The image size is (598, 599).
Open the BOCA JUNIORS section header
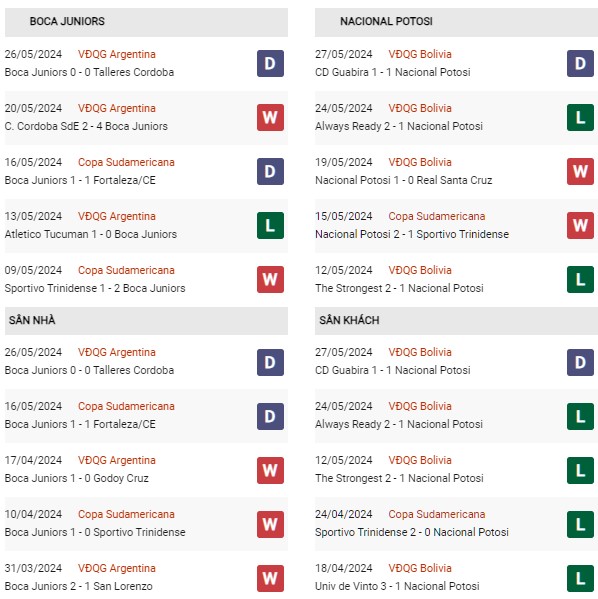[x=146, y=22]
